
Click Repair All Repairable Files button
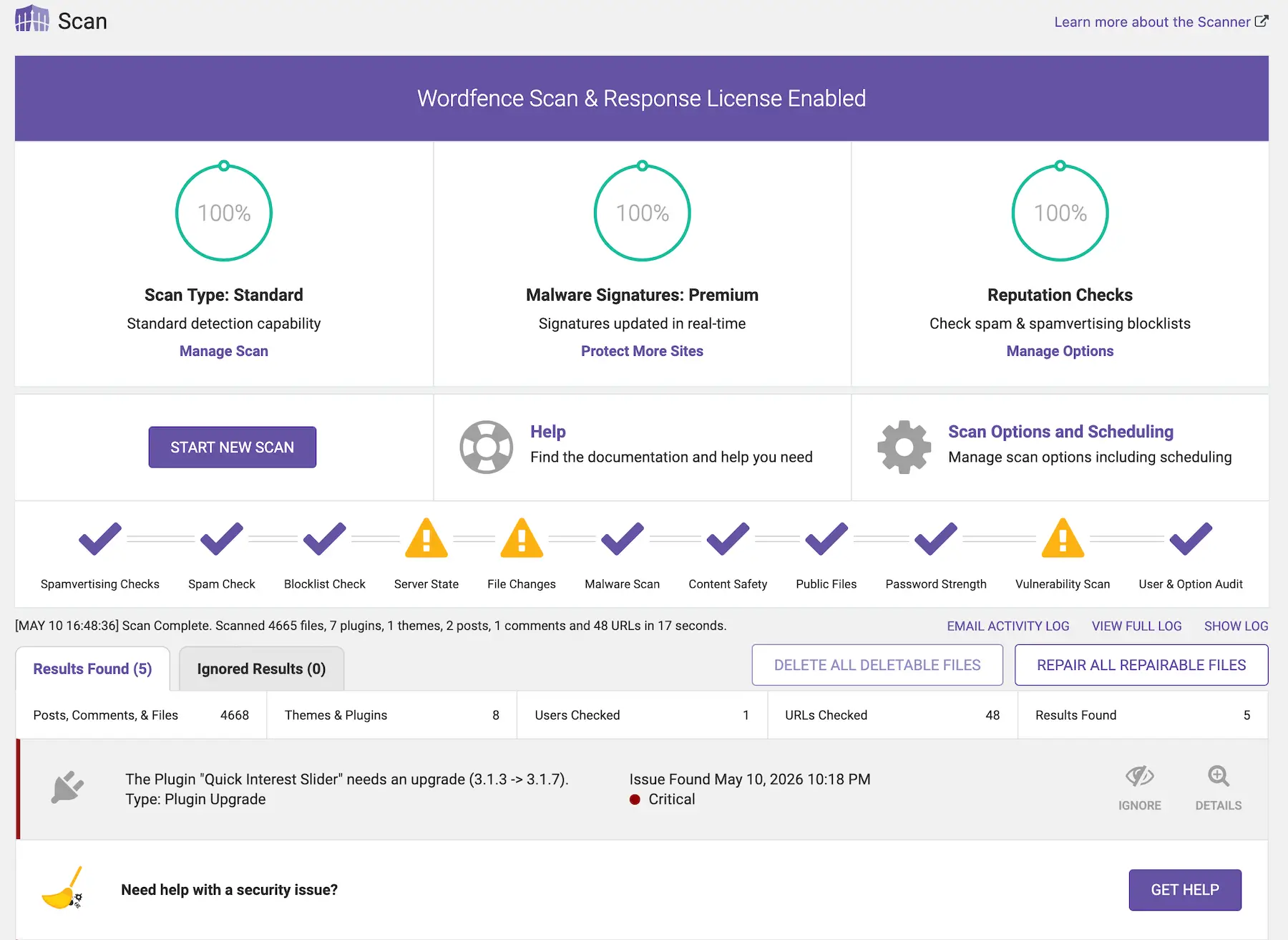coord(1141,665)
